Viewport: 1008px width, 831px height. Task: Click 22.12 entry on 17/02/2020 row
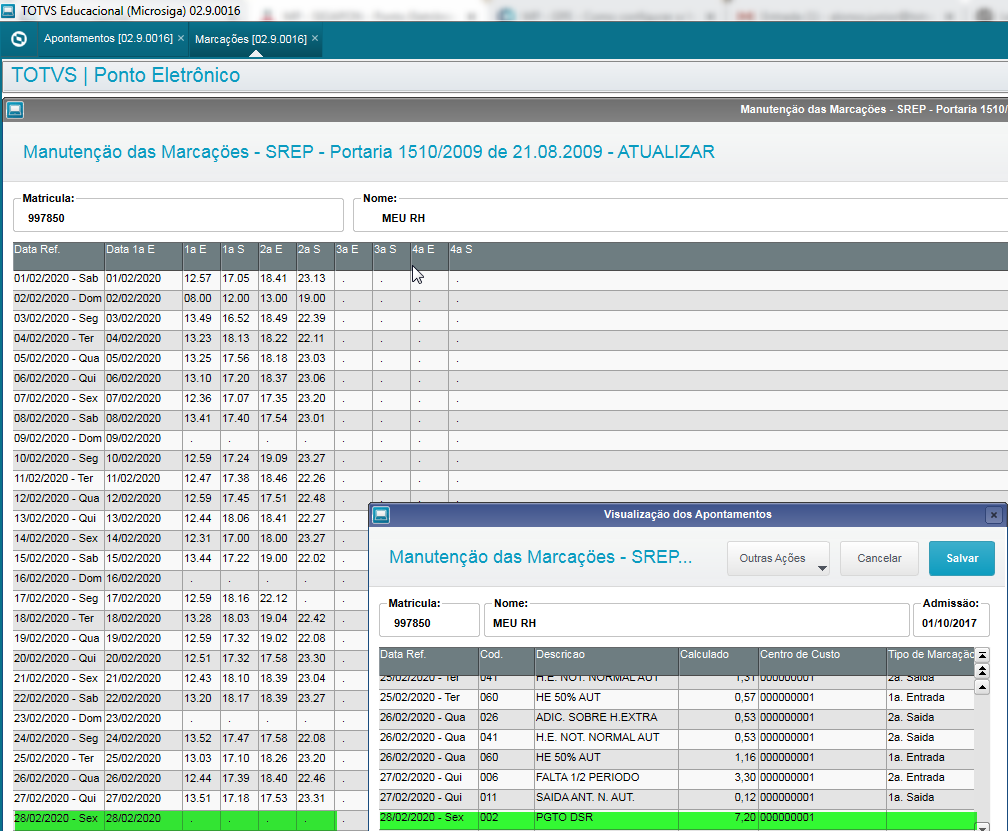coord(274,598)
